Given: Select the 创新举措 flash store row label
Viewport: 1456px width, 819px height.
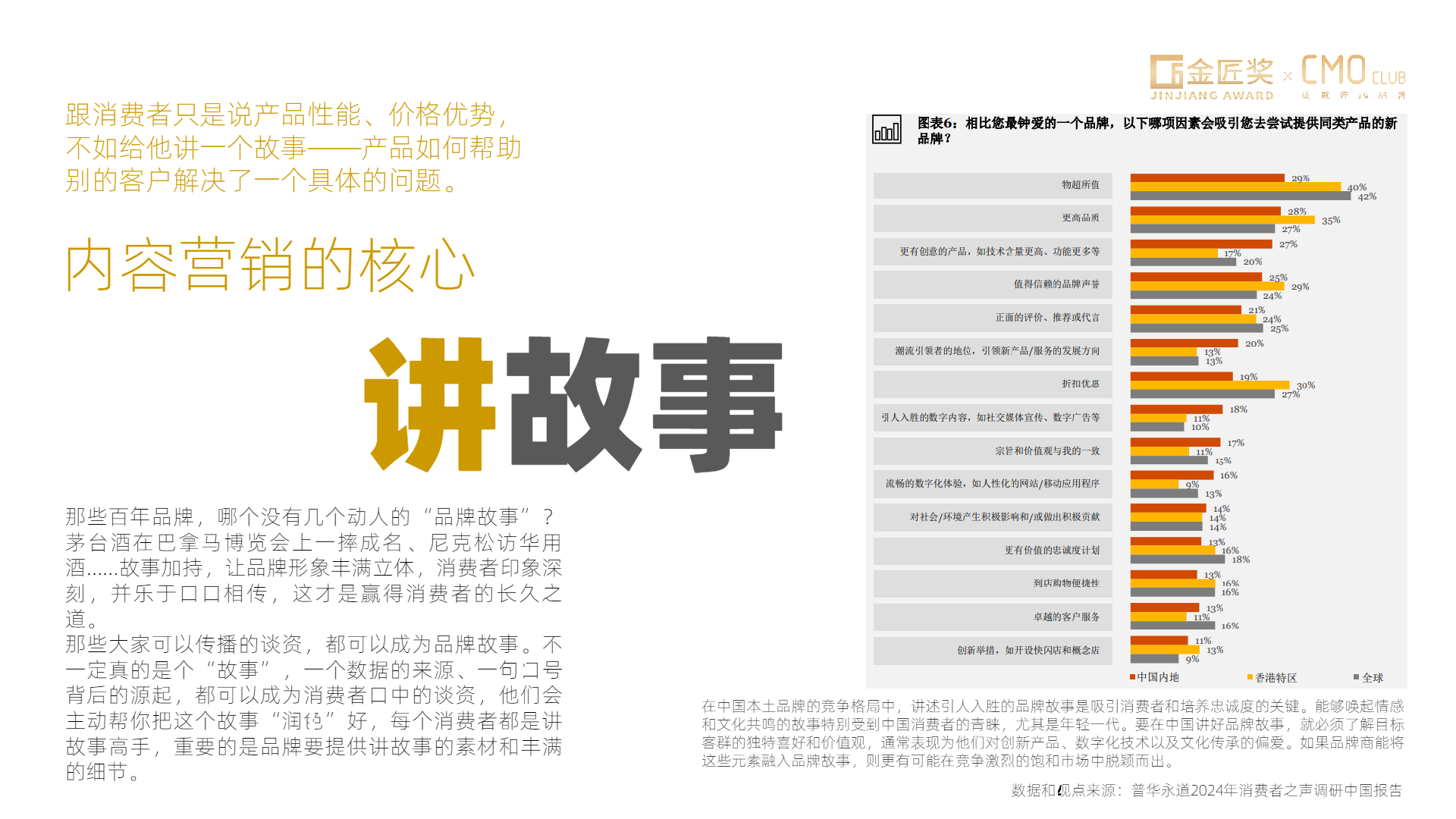Looking at the screenshot, I should click(x=993, y=651).
